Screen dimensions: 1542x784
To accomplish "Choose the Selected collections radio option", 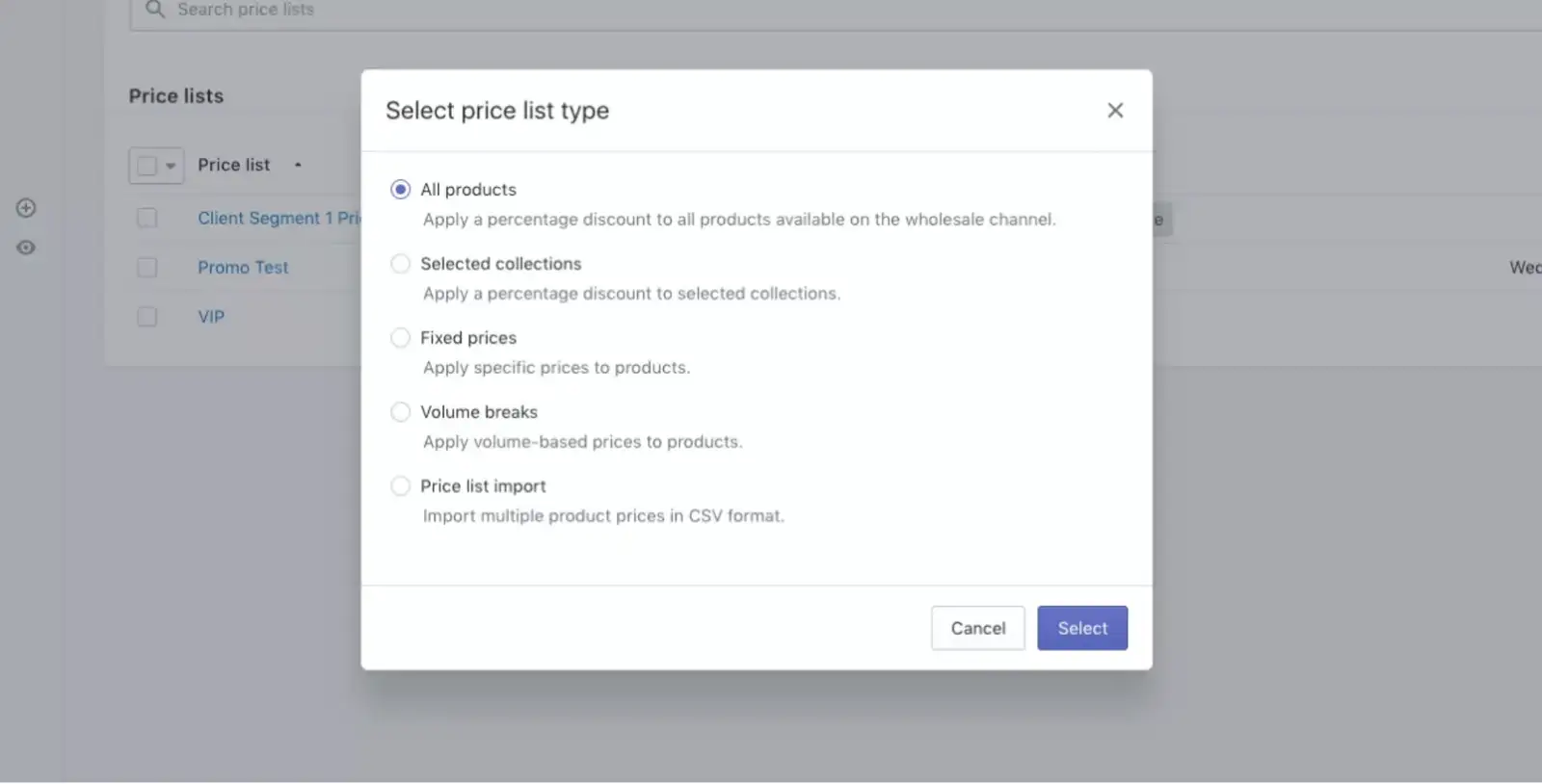I will coord(400,264).
